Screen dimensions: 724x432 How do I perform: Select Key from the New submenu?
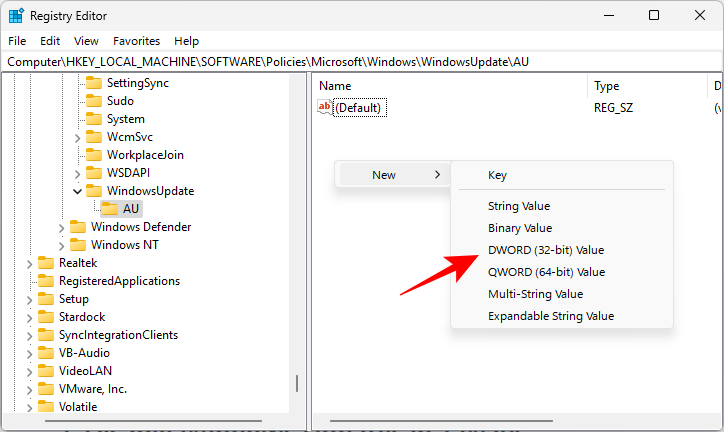point(497,175)
